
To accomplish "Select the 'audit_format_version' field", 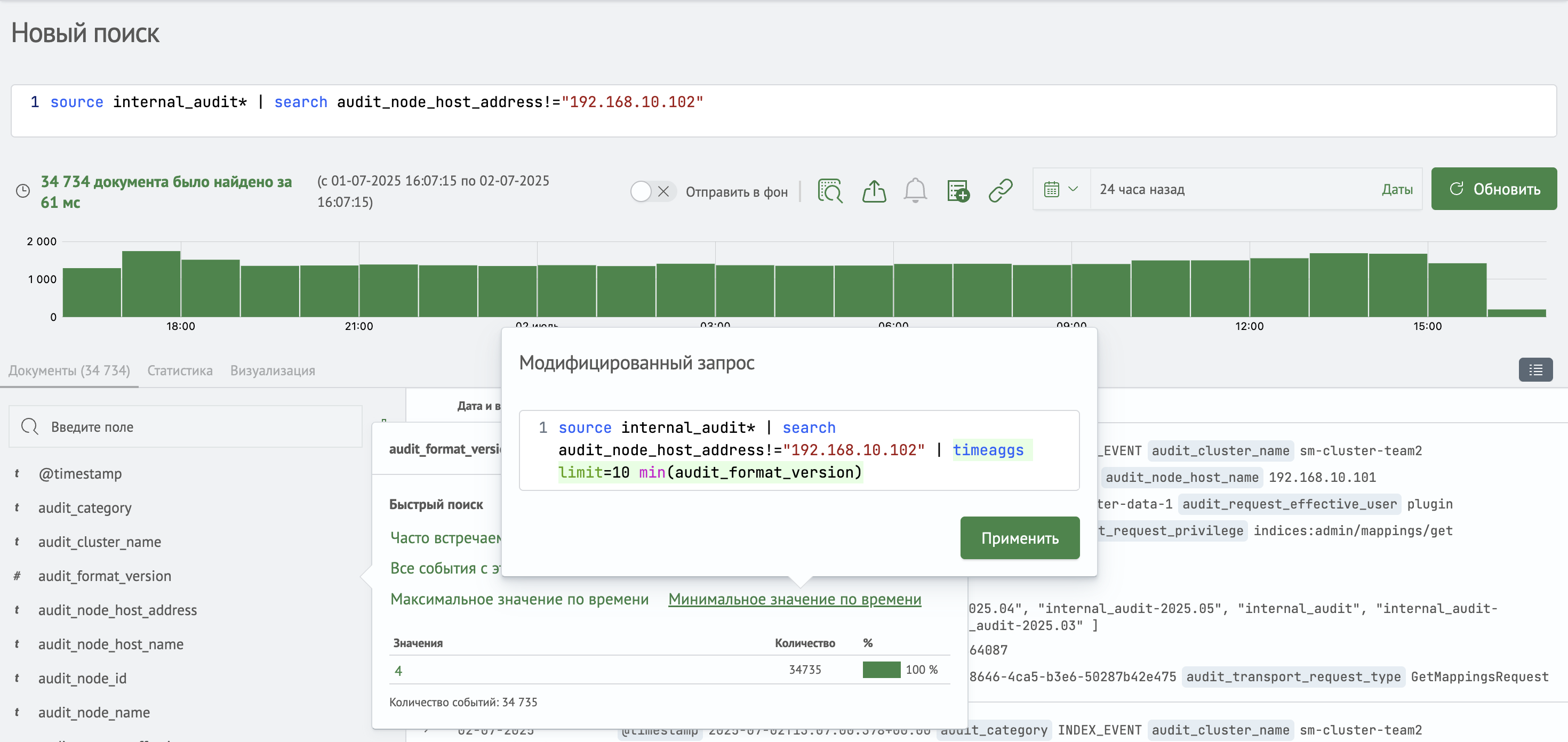I will 104,576.
